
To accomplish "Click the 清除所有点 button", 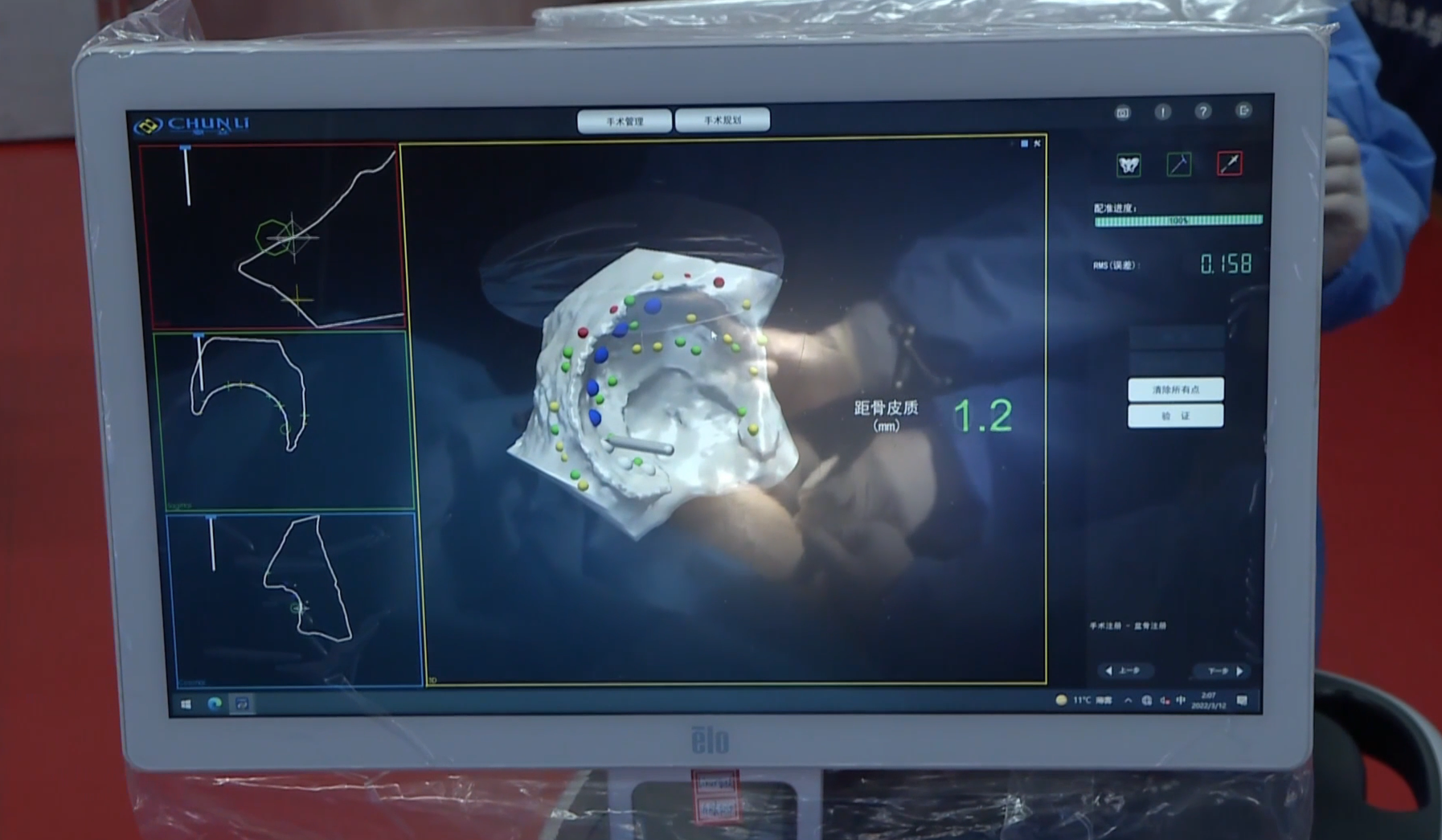I will tap(1175, 389).
